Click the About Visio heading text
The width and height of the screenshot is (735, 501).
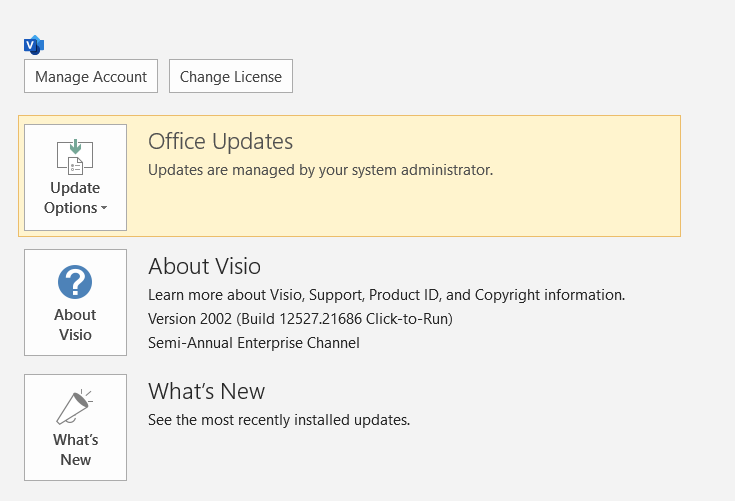[x=204, y=266]
